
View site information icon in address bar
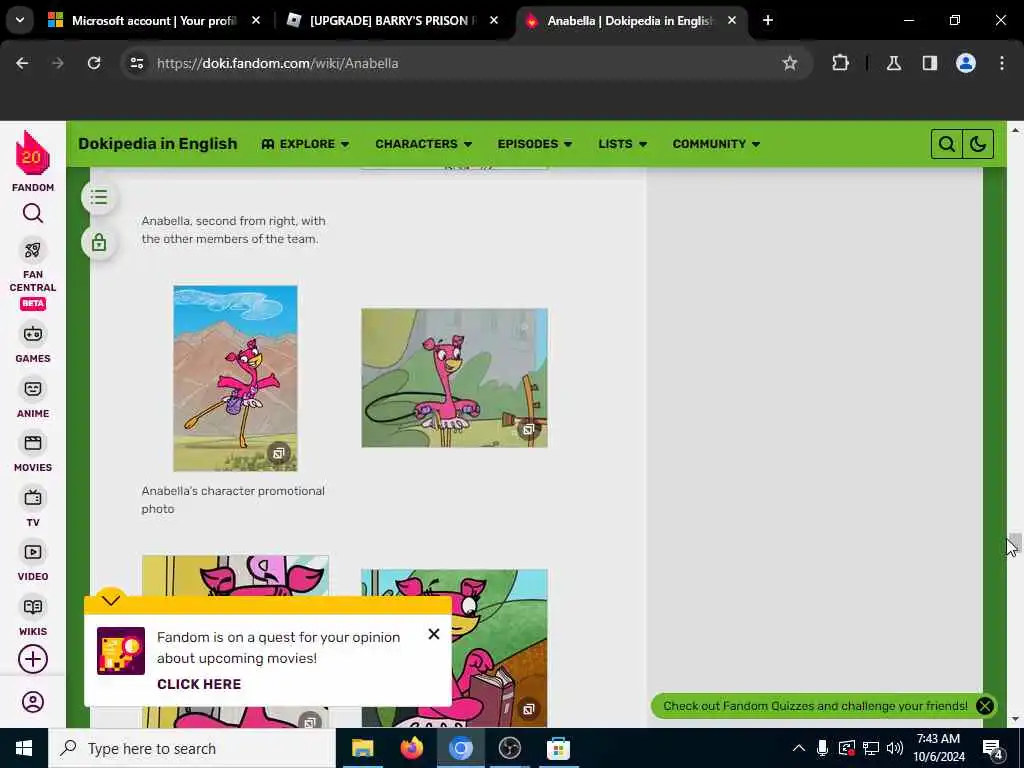coord(136,63)
